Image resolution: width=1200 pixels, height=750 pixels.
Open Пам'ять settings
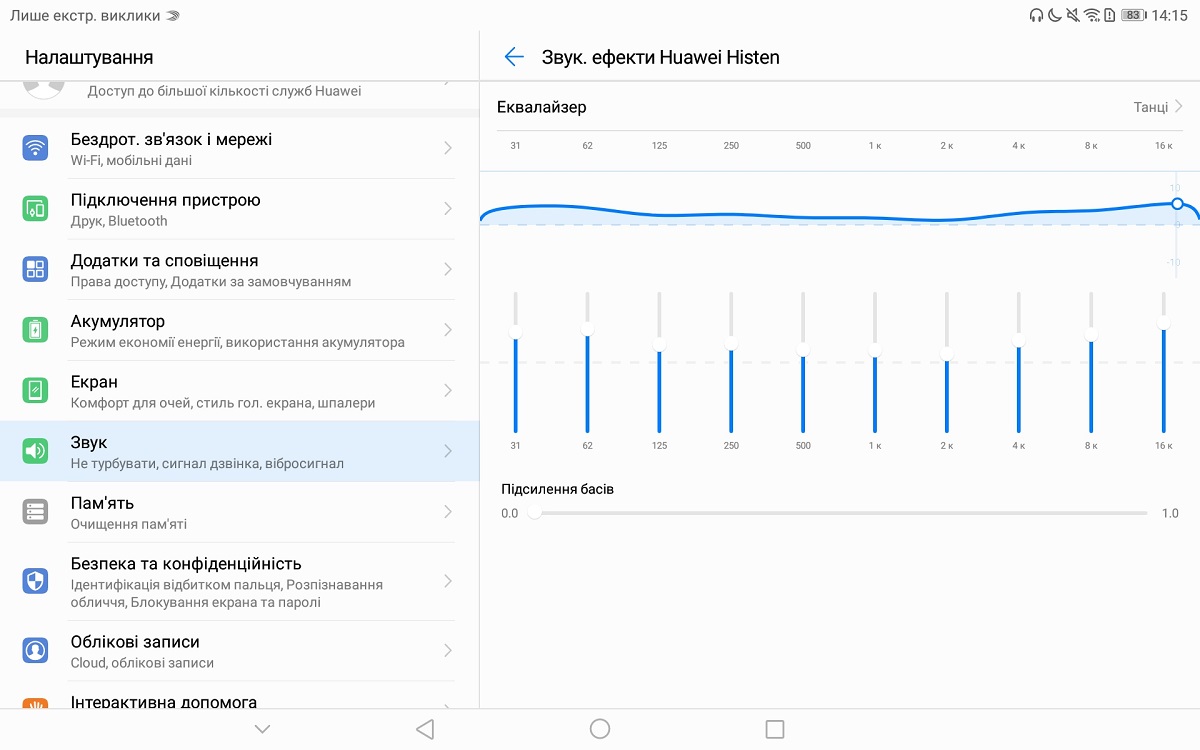(240, 512)
